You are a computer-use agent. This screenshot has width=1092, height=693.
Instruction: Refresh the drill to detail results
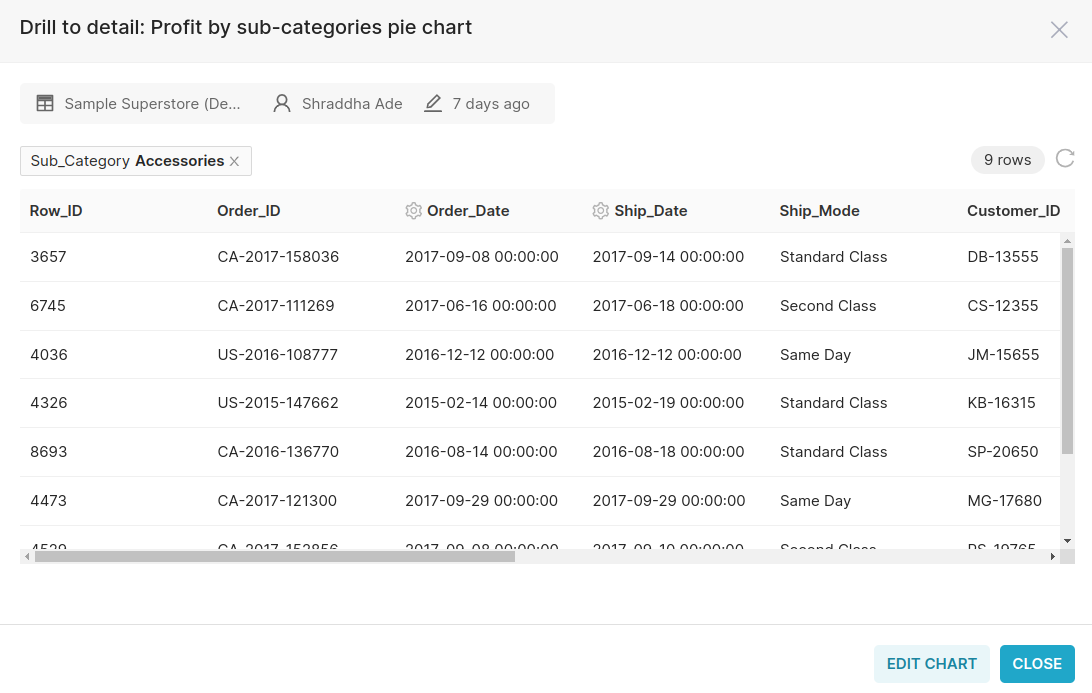(1064, 158)
